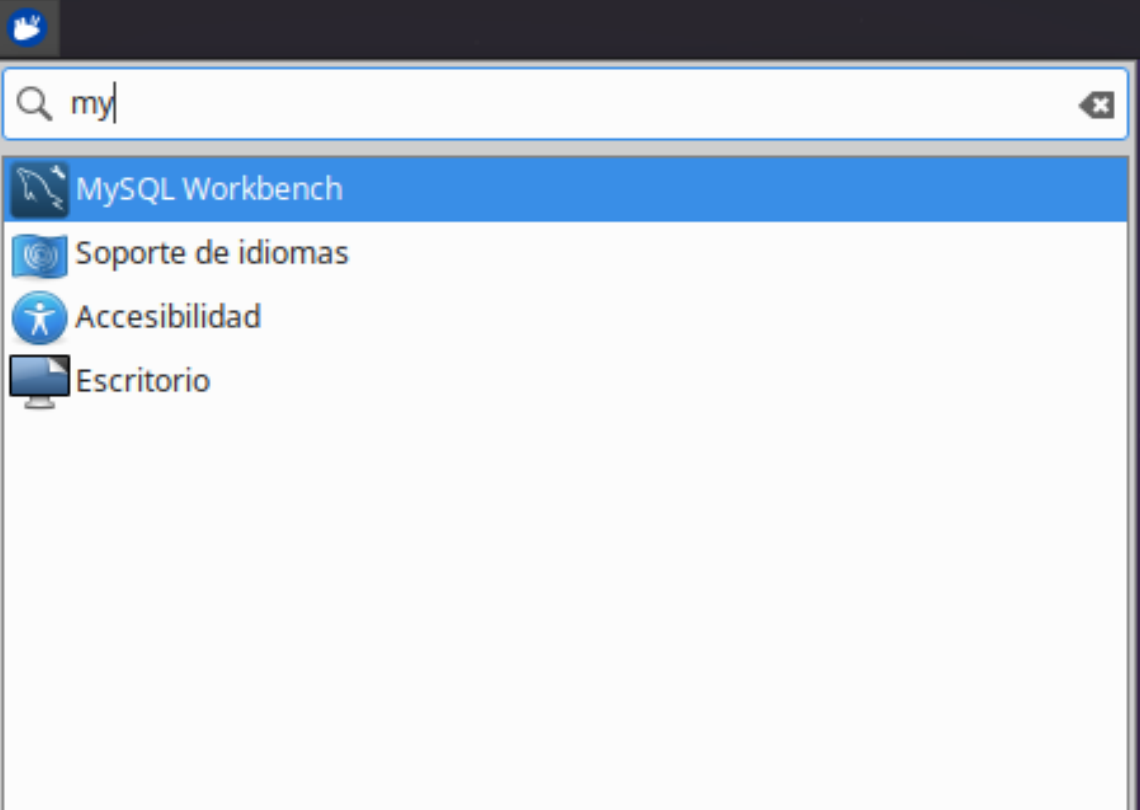Click the empty results area below Escritorio
The height and width of the screenshot is (810, 1140).
tap(570, 600)
